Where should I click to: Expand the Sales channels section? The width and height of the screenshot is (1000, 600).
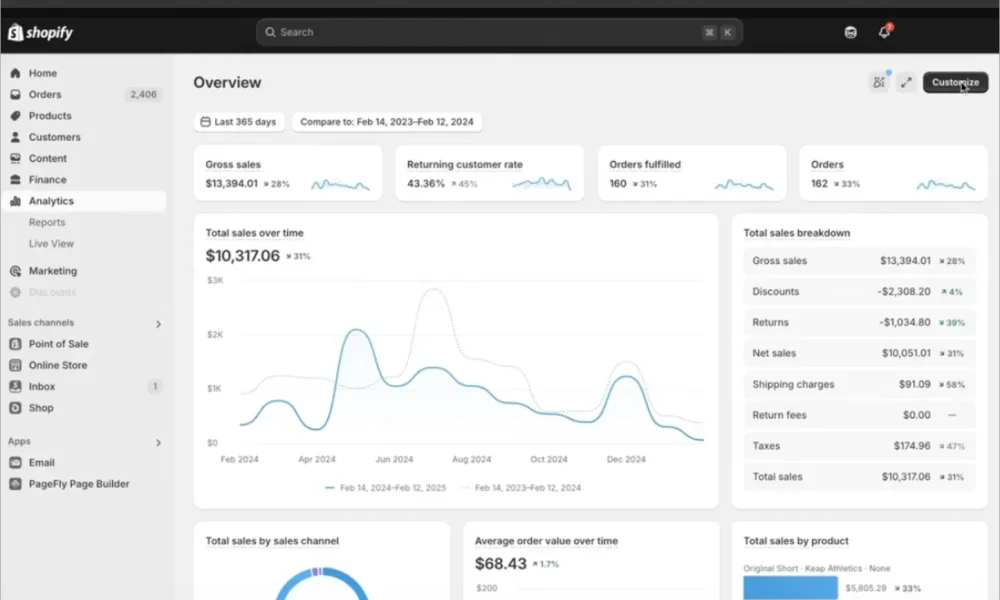(x=158, y=323)
